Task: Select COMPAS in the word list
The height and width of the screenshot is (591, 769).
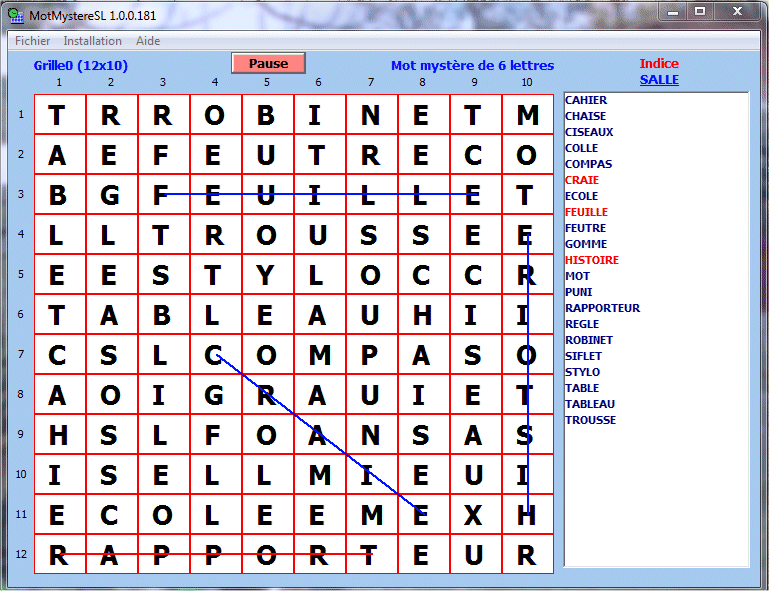Action: click(x=589, y=164)
